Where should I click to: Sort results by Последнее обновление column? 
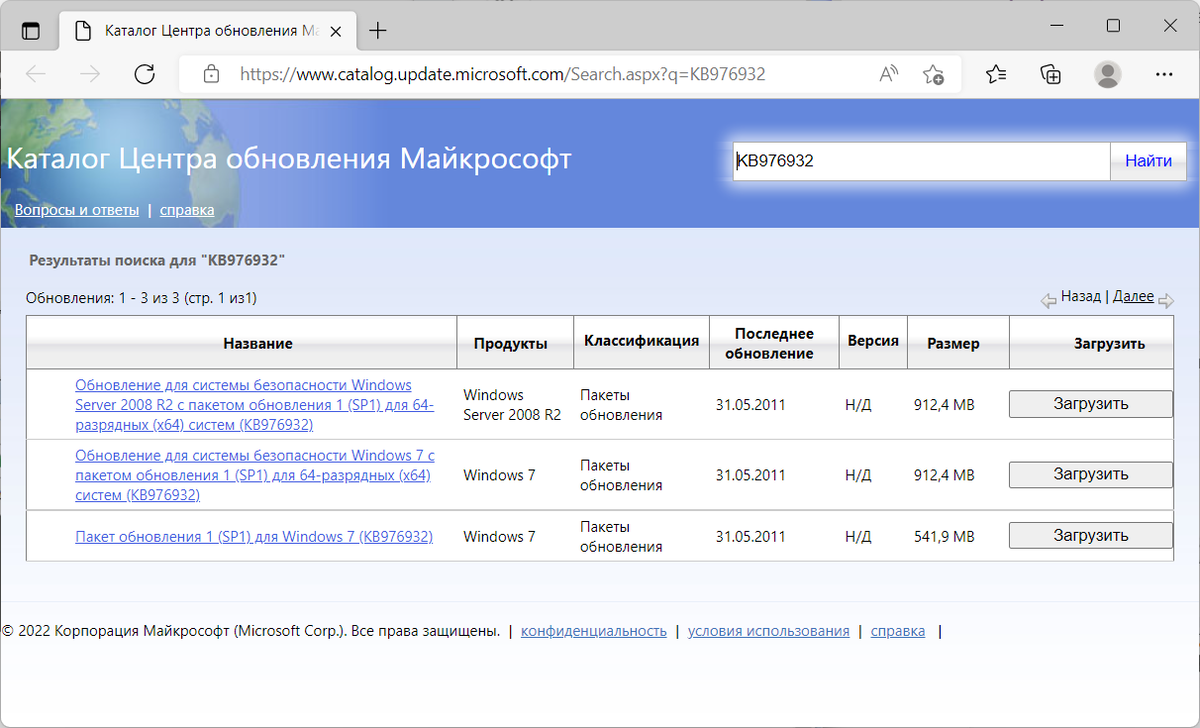pos(774,343)
